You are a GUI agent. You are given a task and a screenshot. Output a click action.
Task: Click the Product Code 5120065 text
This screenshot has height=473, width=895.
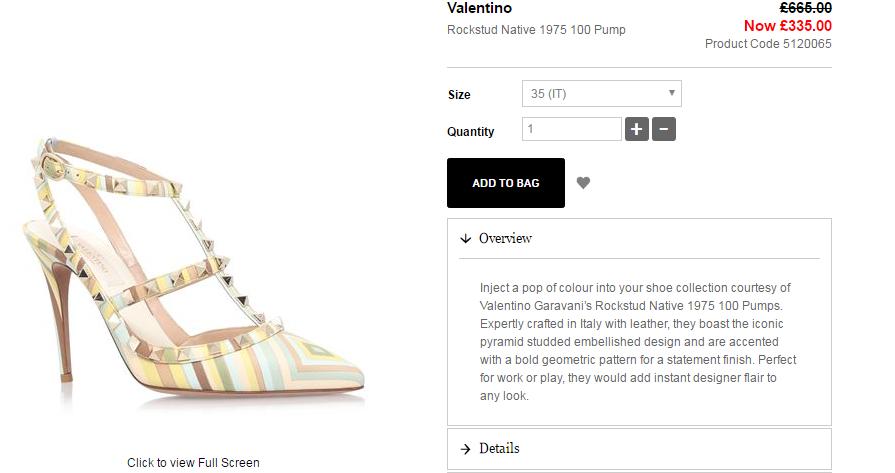(767, 44)
